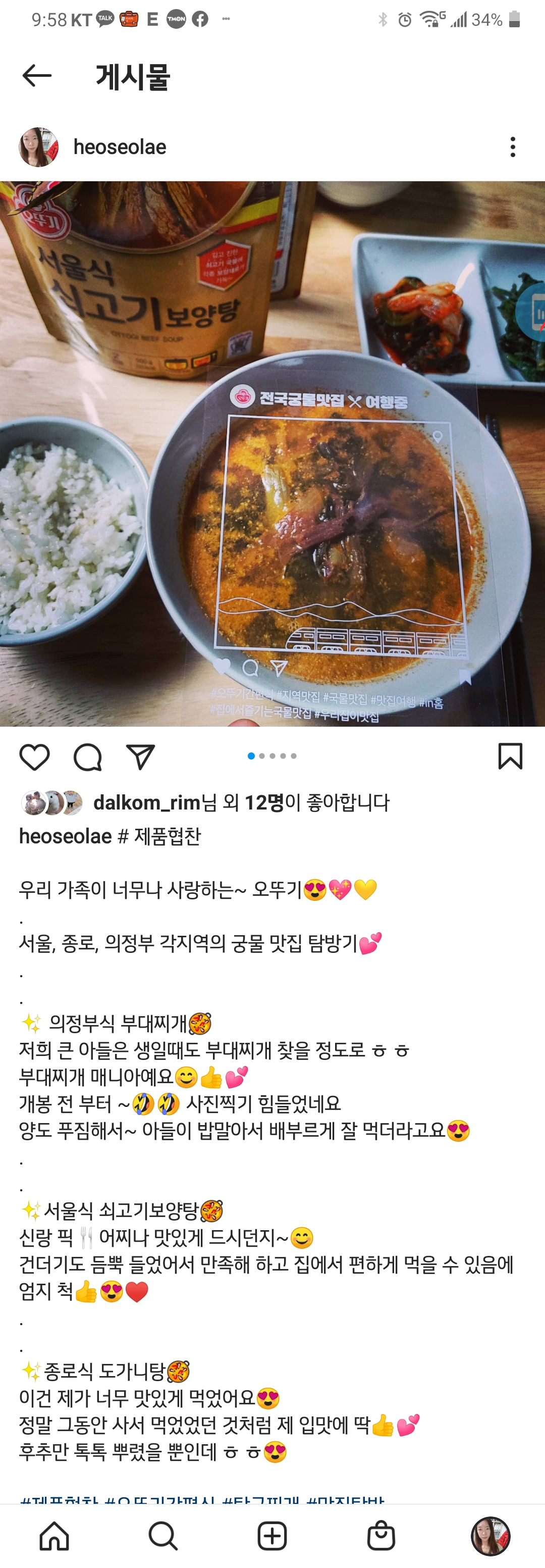The image size is (545, 1568).
Task: Open the Search tab with the magnifier icon
Action: pos(163,1535)
